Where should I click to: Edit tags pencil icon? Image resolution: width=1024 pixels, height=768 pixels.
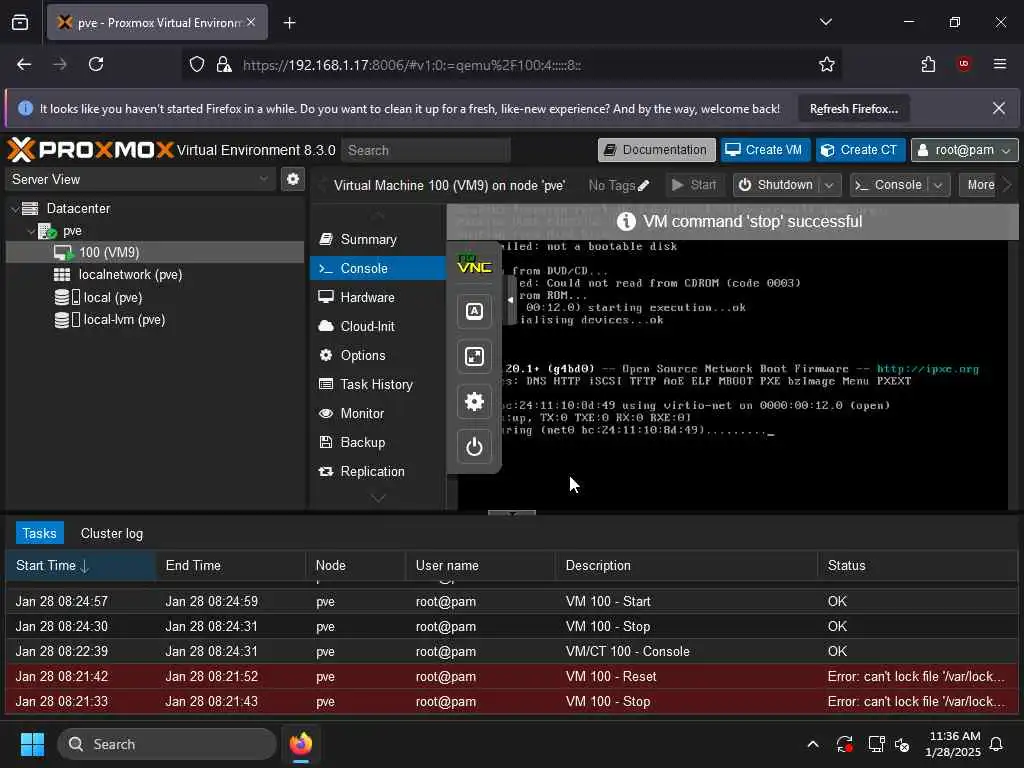(643, 185)
